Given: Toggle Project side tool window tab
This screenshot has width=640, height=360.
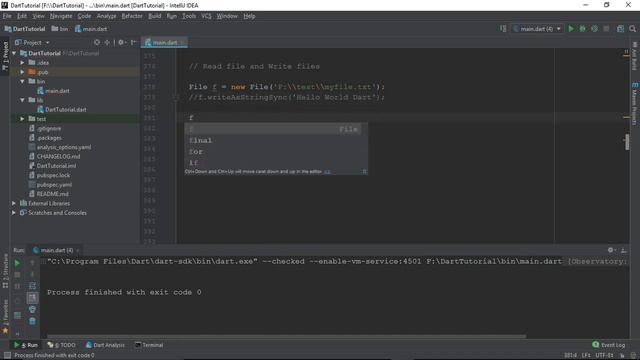Looking at the screenshot, I should coord(5,56).
